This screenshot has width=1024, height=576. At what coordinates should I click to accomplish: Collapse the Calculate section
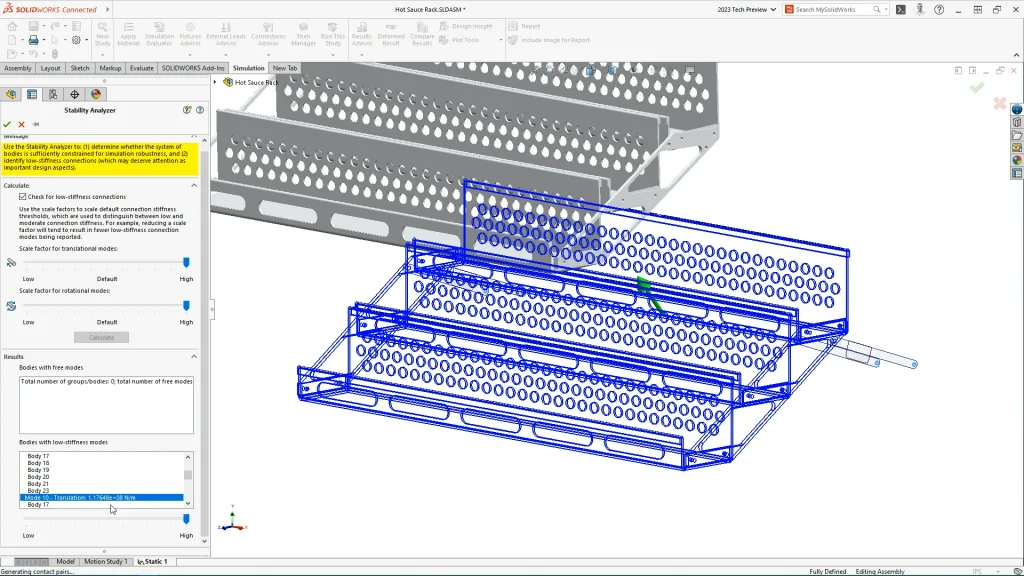pos(194,185)
